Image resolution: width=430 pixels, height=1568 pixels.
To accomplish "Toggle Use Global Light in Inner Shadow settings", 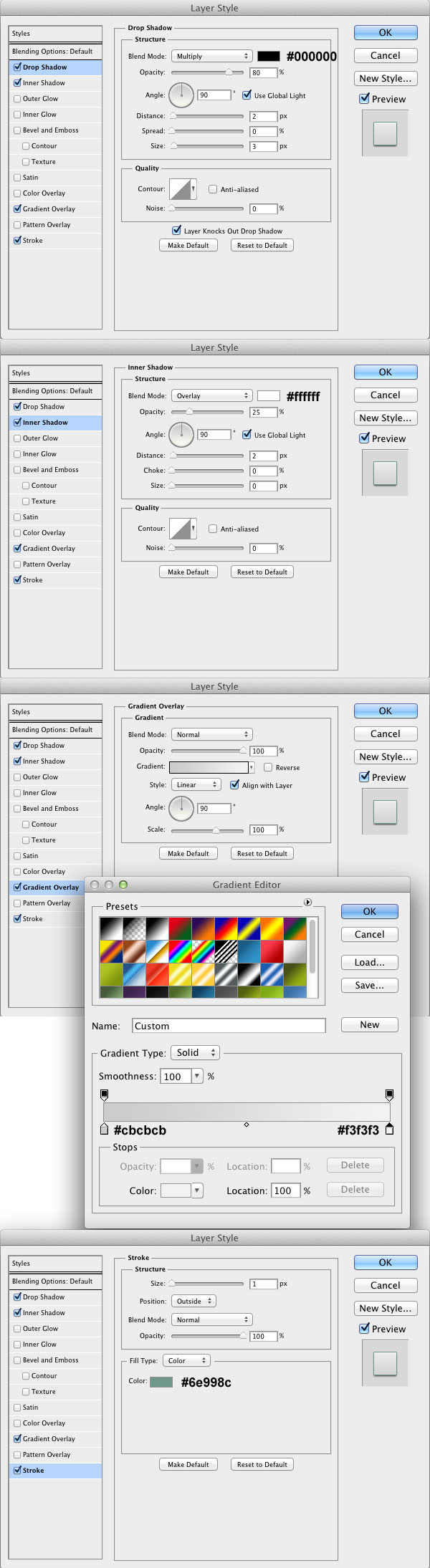I will 247,434.
